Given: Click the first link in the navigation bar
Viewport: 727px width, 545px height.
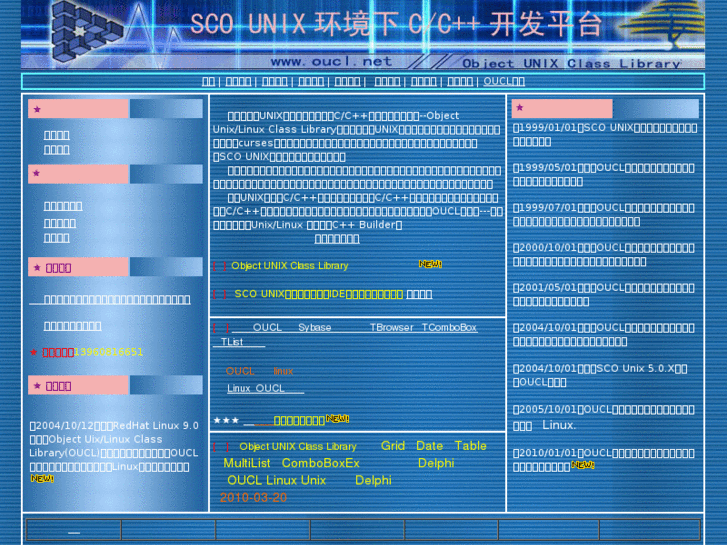Looking at the screenshot, I should click(208, 81).
